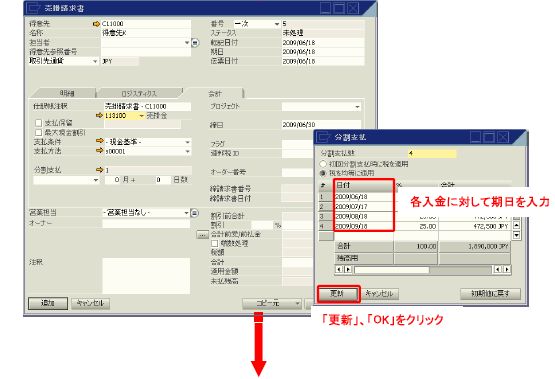This screenshot has height=379, width=555.
Task: Click the orange arrow next to payment method s00001
Action: pyautogui.click(x=99, y=151)
